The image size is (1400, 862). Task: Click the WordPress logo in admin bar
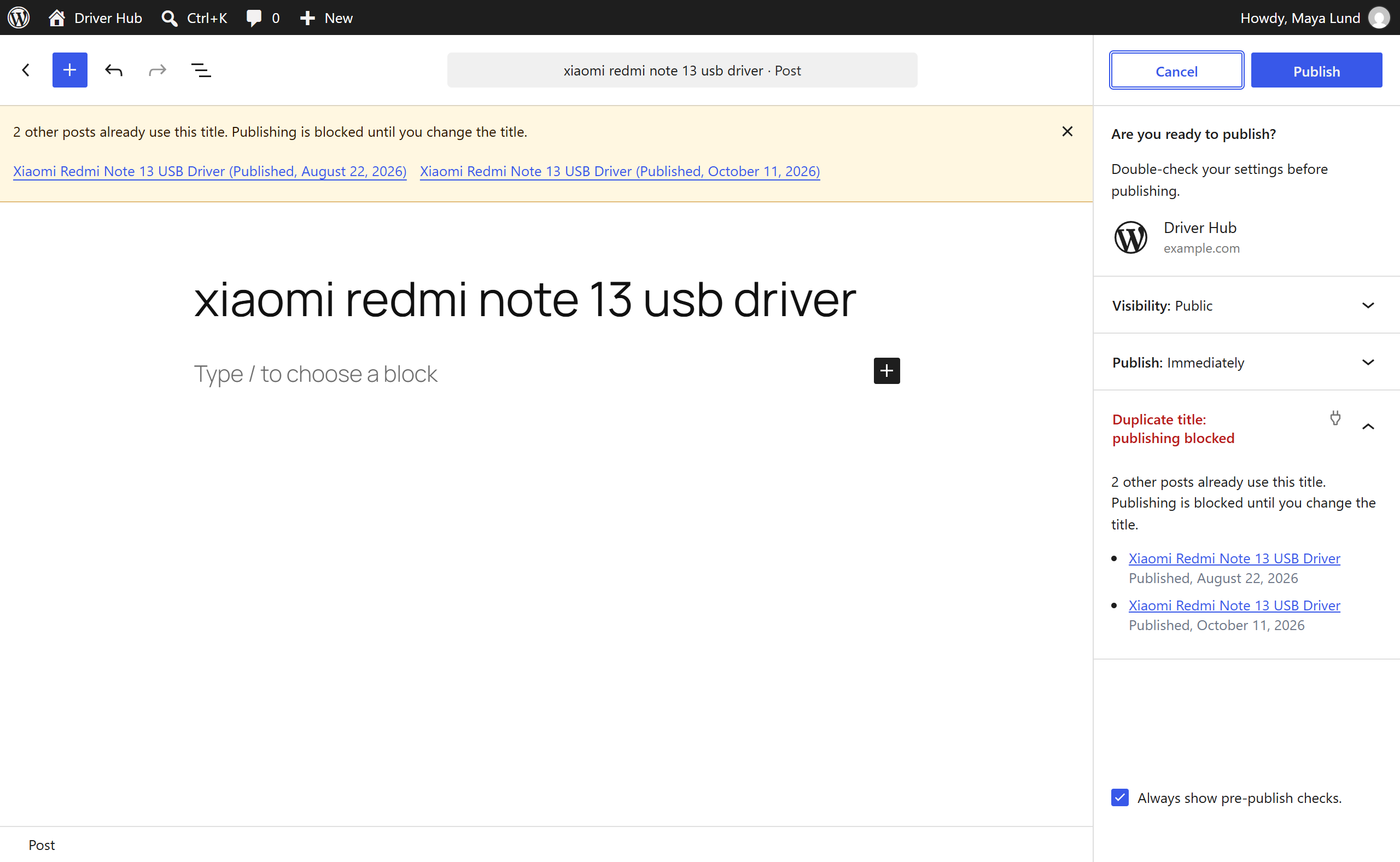tap(19, 18)
